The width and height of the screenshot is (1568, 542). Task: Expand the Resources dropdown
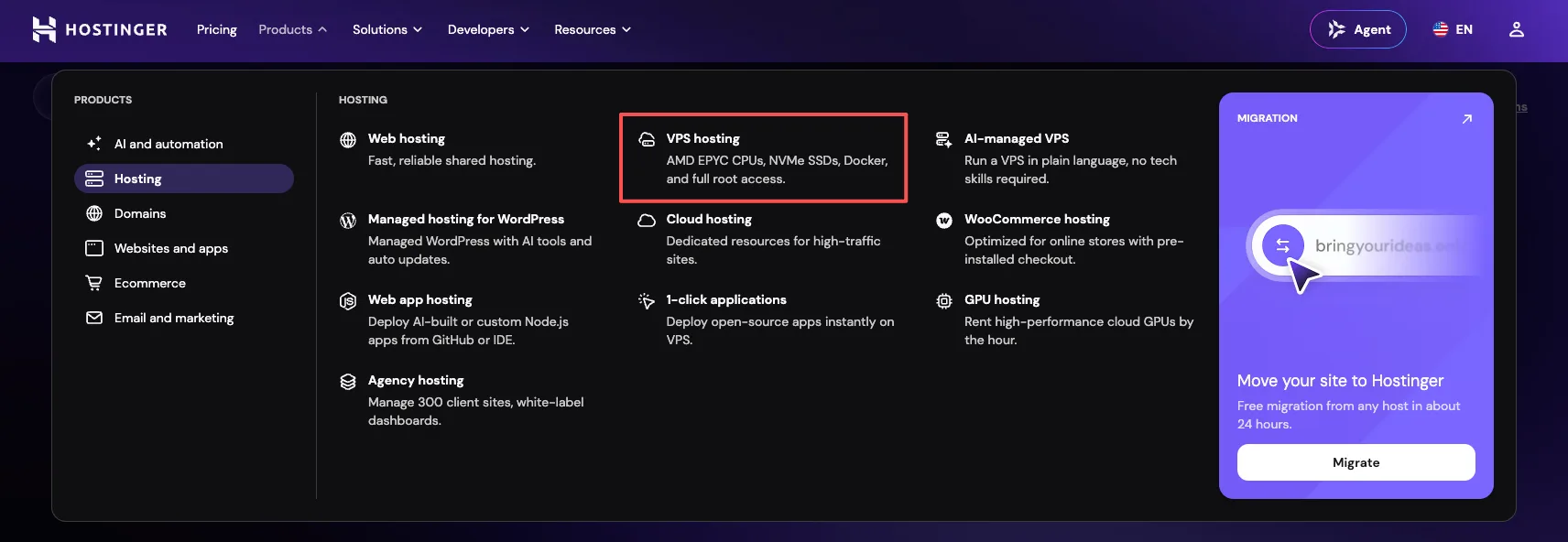593,29
